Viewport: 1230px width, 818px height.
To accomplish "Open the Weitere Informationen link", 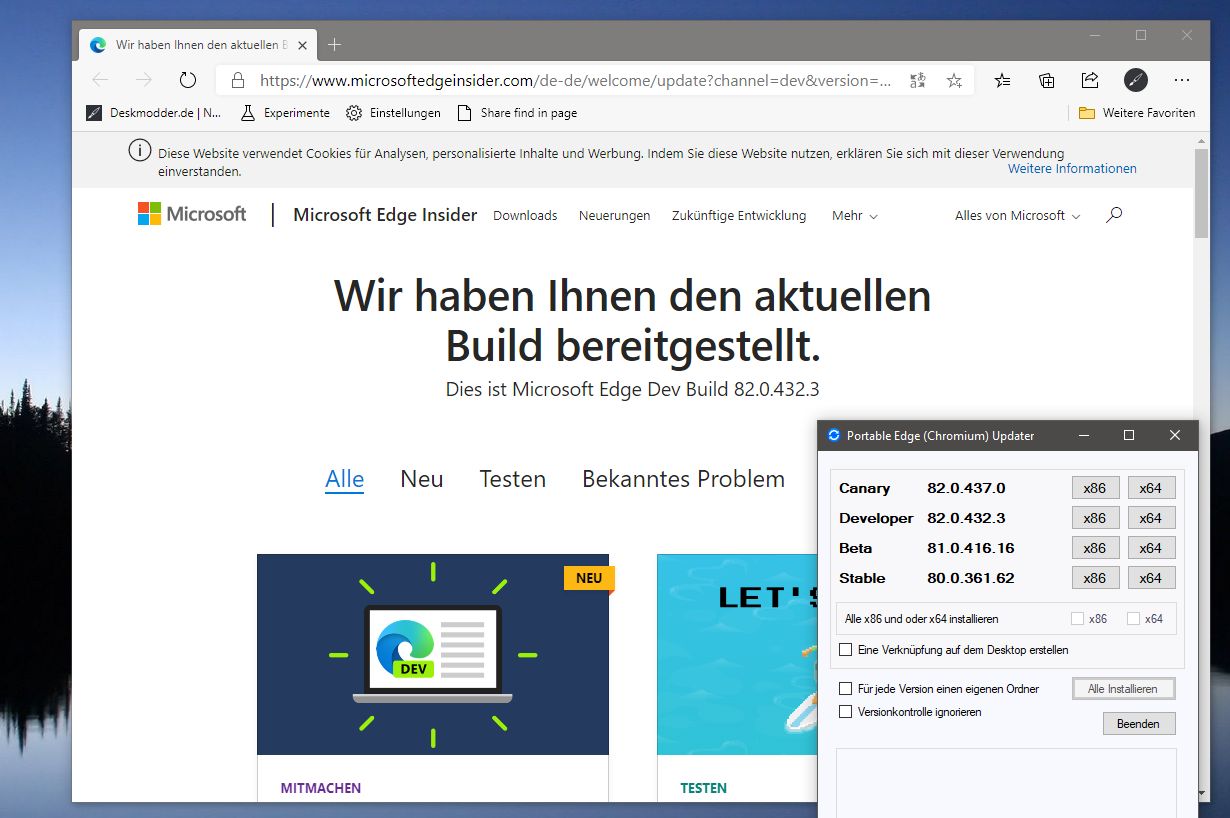I will (1072, 169).
